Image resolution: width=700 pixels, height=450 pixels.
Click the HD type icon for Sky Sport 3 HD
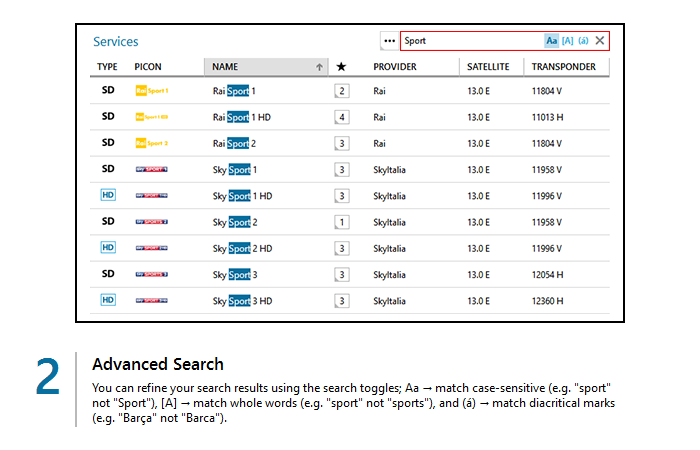pos(108,299)
